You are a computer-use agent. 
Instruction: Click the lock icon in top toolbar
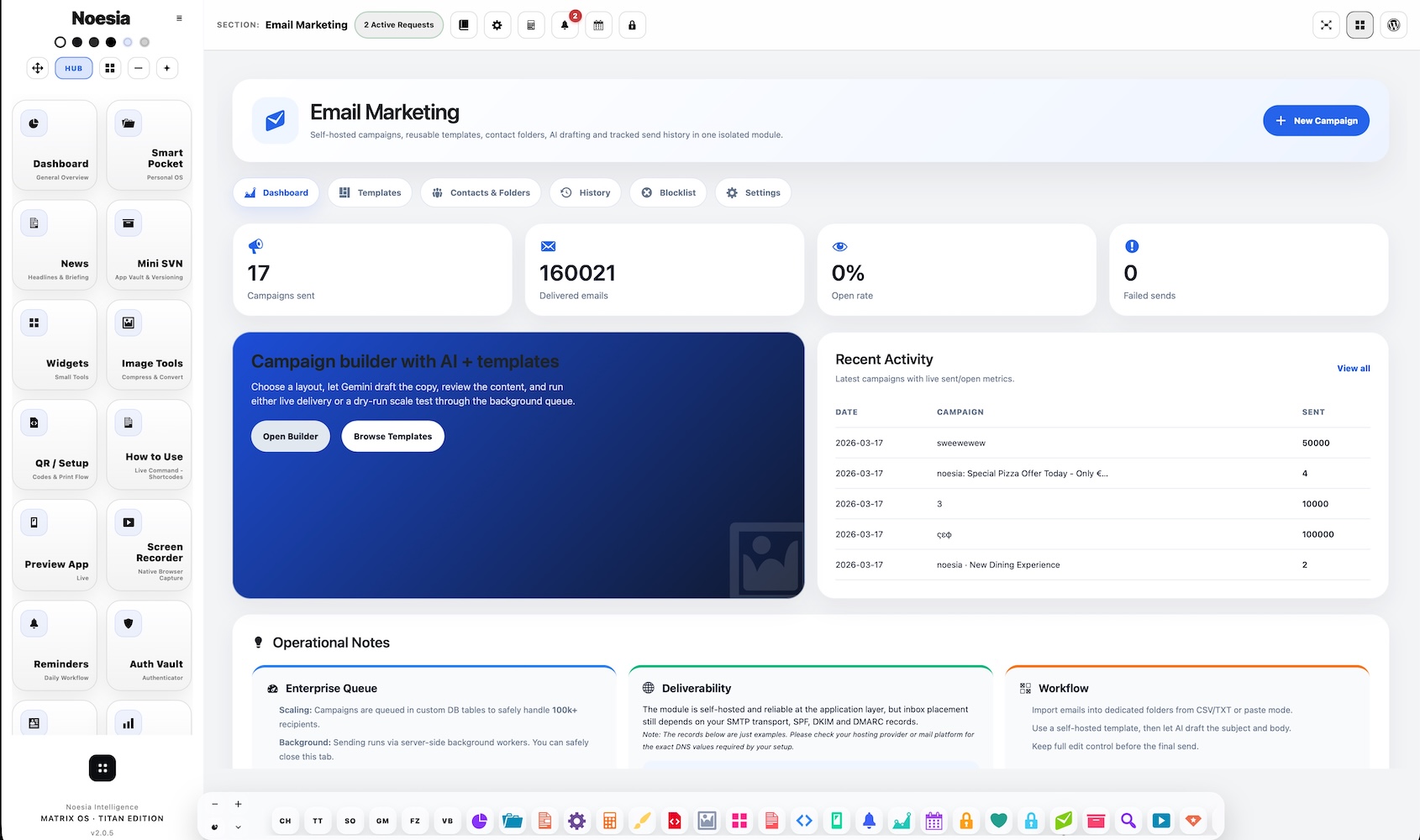click(x=632, y=25)
